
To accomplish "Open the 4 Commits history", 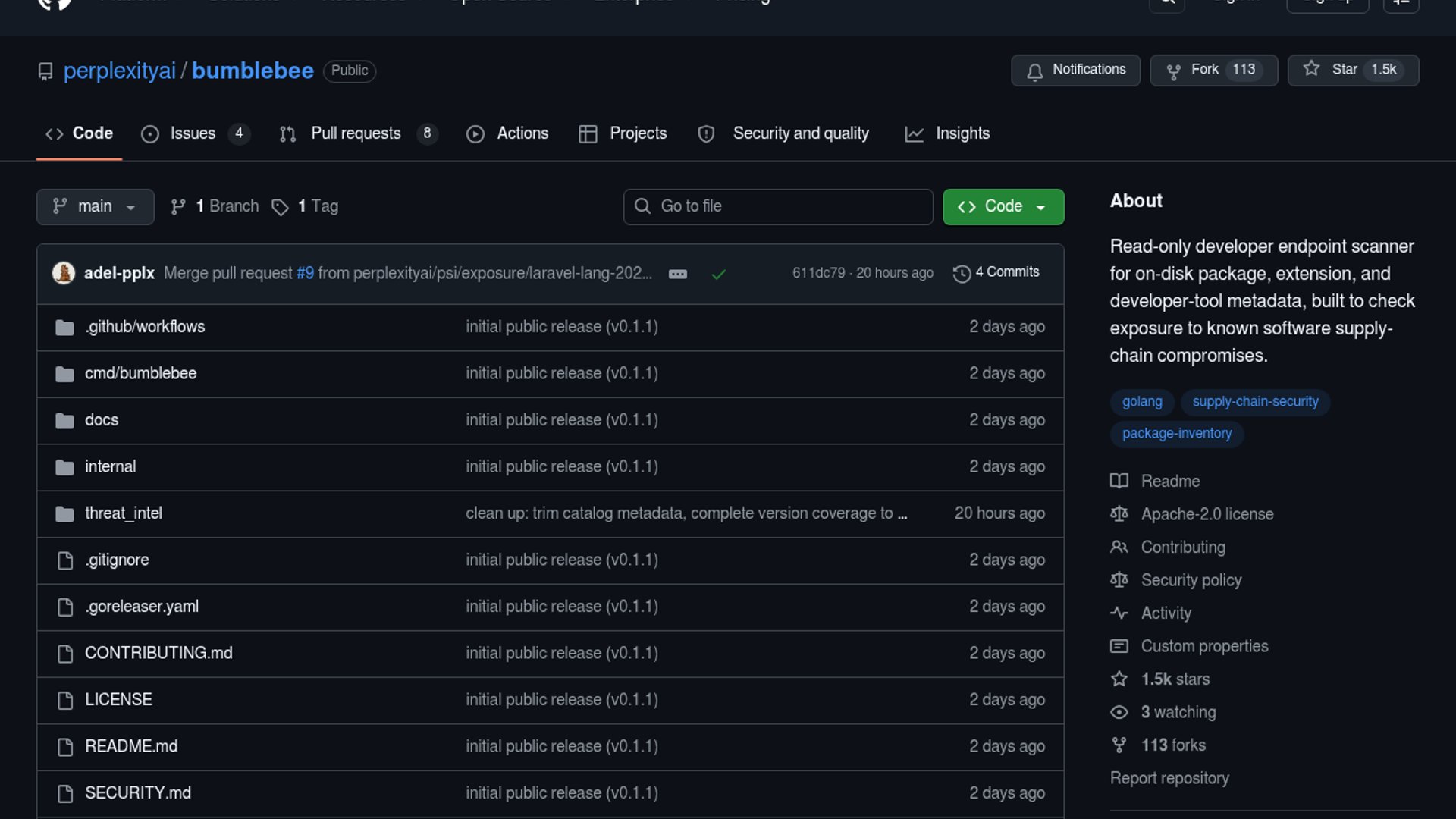I will pos(996,272).
